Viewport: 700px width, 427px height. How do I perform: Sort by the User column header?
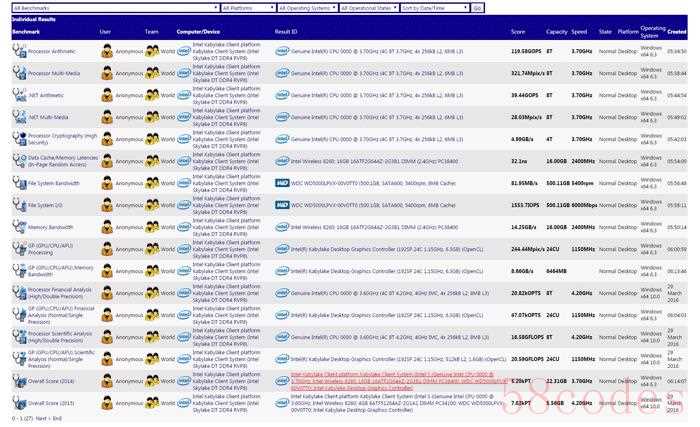105,32
